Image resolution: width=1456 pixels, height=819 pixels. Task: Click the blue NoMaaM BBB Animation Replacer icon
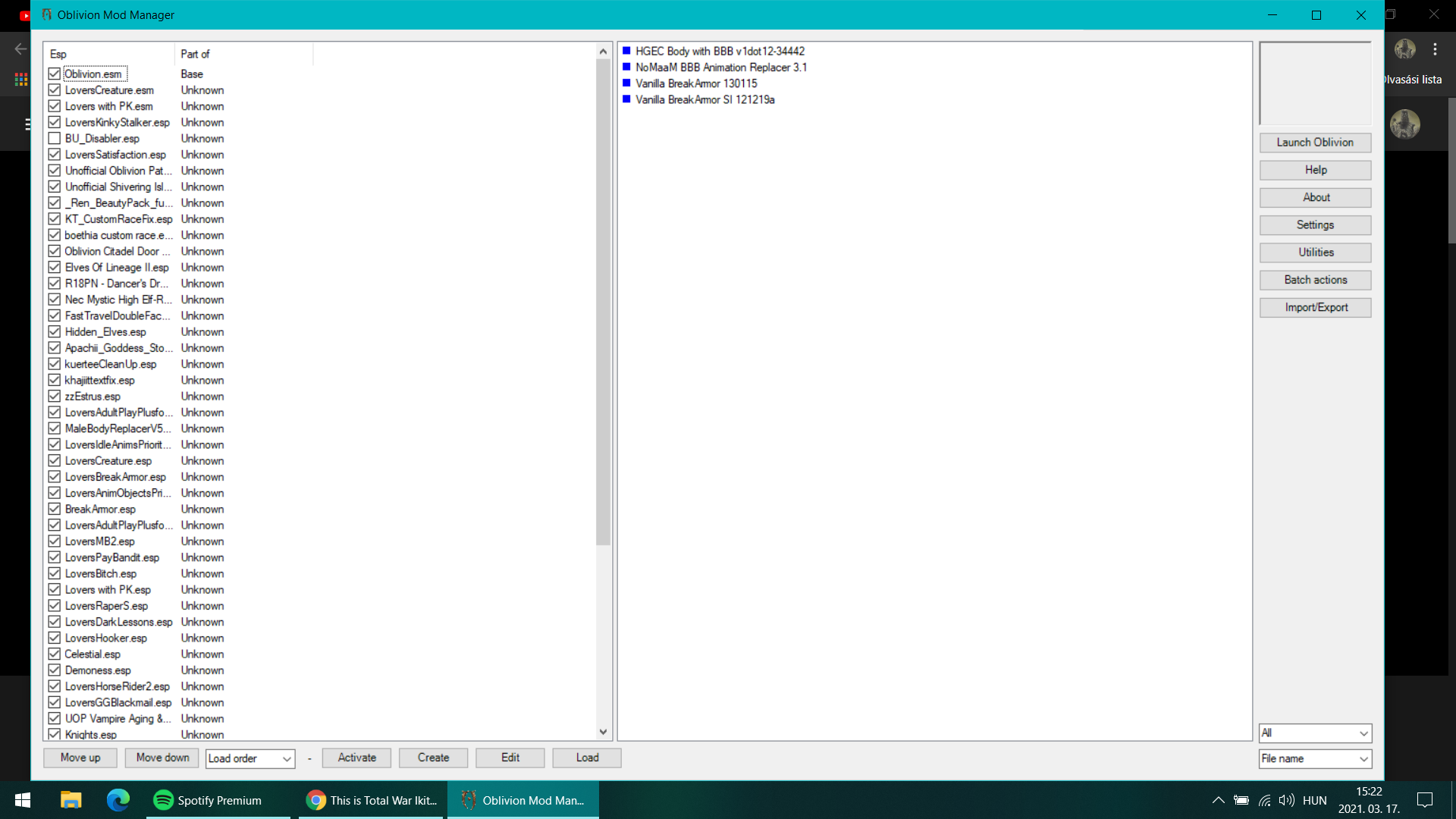click(x=626, y=67)
